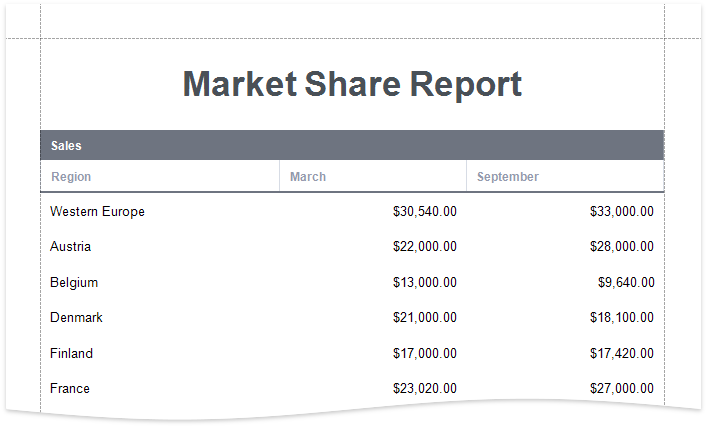707x428 pixels.
Task: Select Western Europe March value $30,540.00
Action: click(425, 212)
